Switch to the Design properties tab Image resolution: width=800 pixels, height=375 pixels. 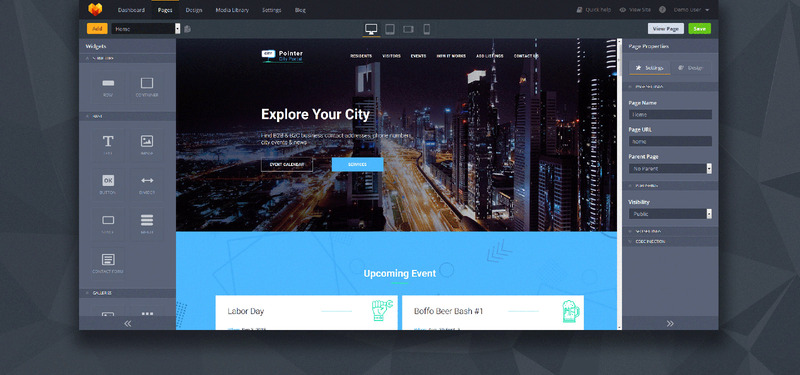[691, 68]
